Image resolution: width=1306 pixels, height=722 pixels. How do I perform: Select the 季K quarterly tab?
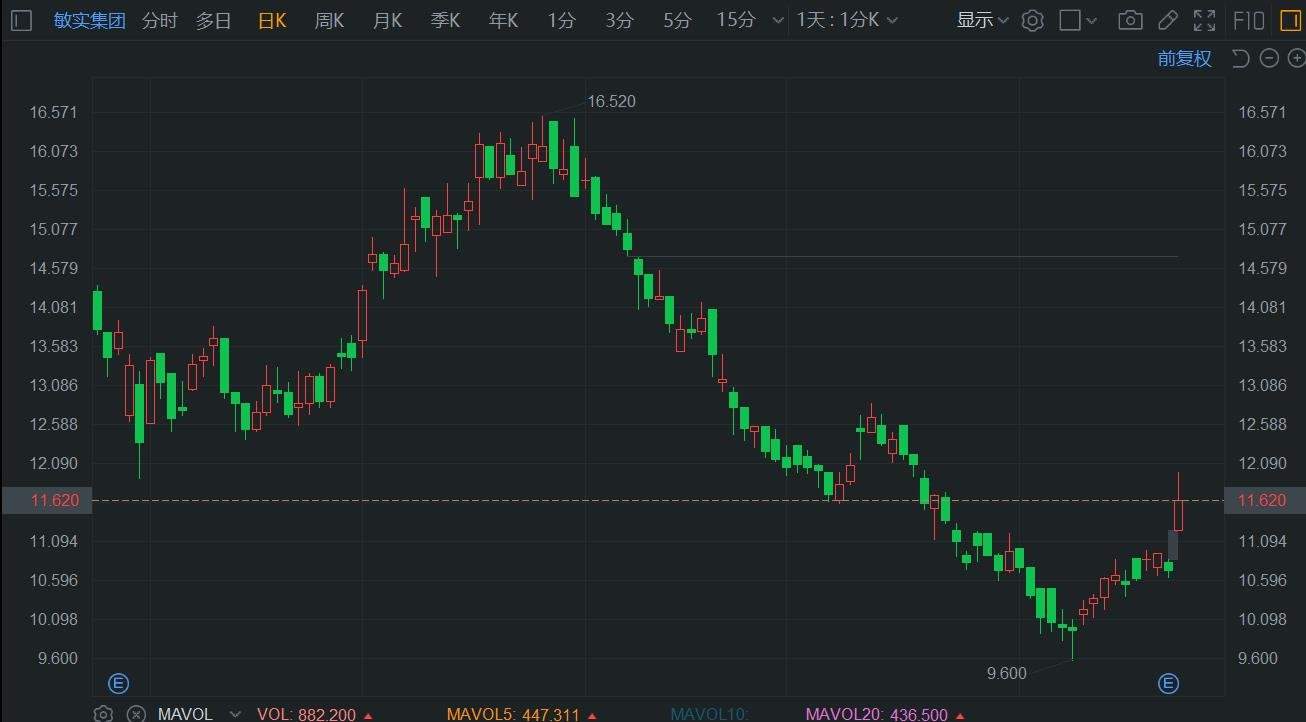[445, 20]
